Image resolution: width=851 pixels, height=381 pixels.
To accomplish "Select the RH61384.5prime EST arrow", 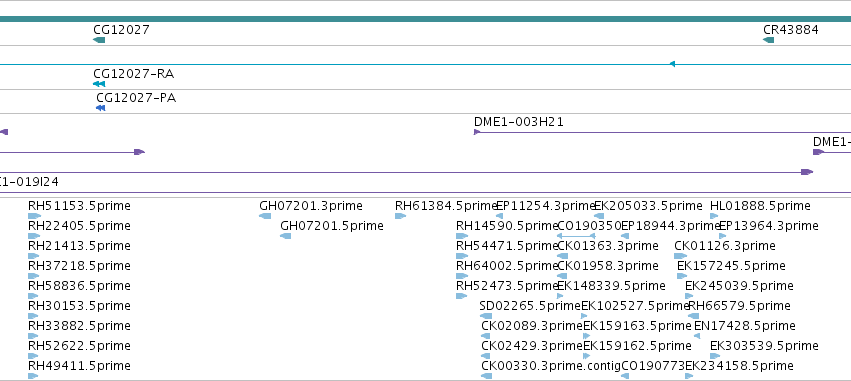I will tap(401, 216).
